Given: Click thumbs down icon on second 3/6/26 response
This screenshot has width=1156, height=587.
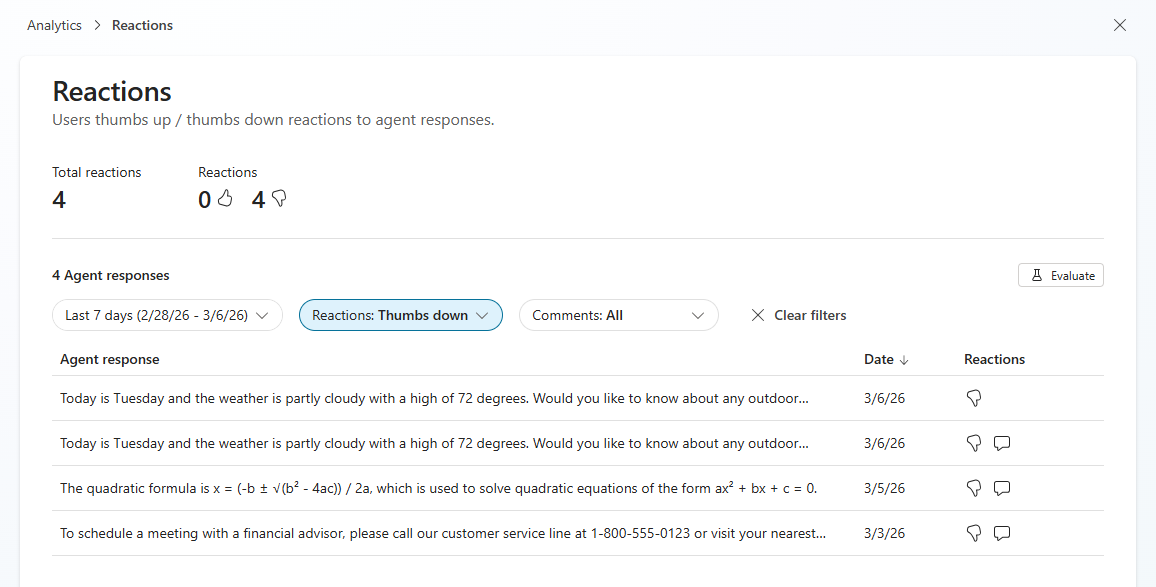Looking at the screenshot, I should [x=973, y=443].
